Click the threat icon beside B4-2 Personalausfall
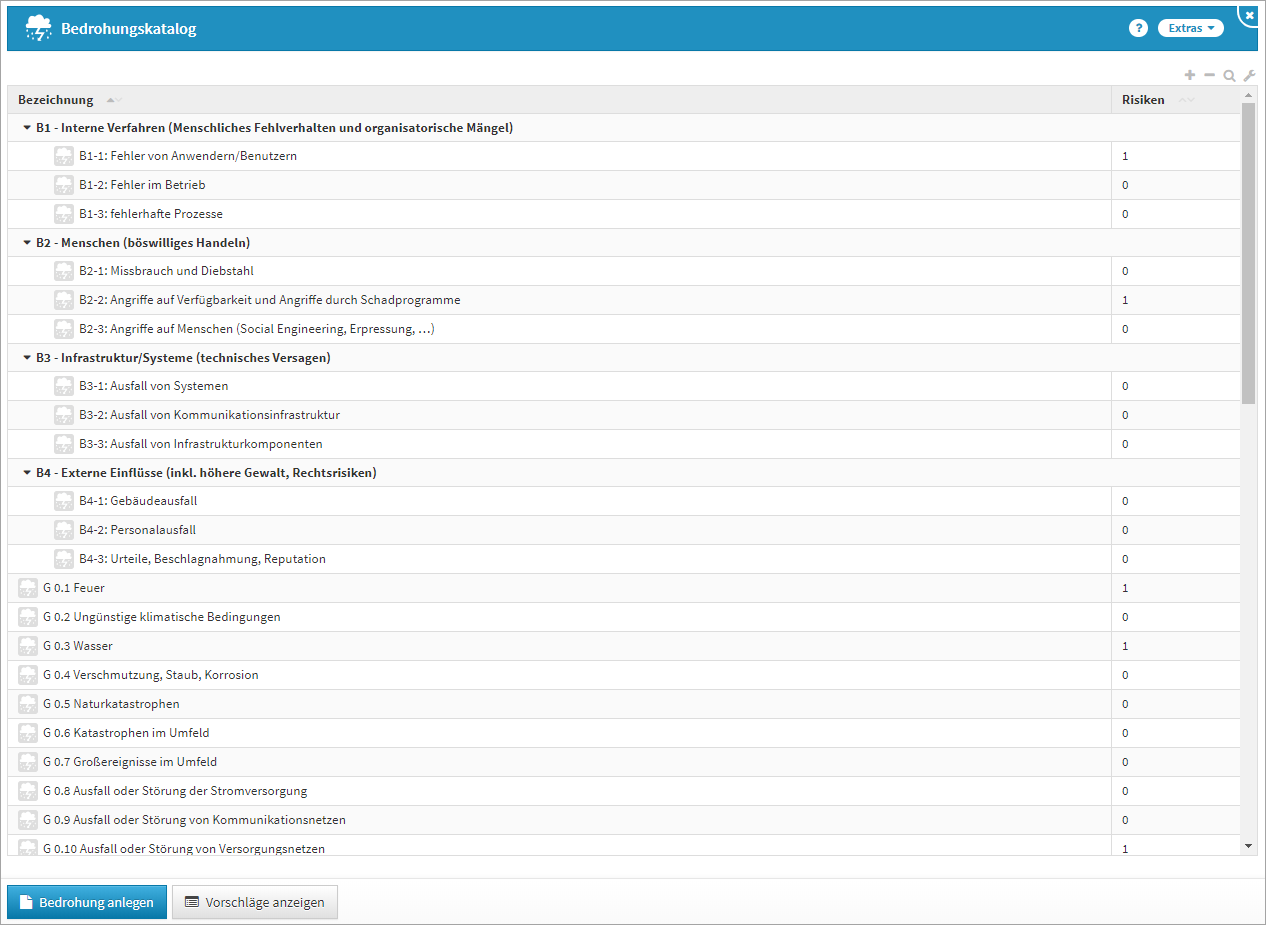The image size is (1266, 925). [64, 530]
